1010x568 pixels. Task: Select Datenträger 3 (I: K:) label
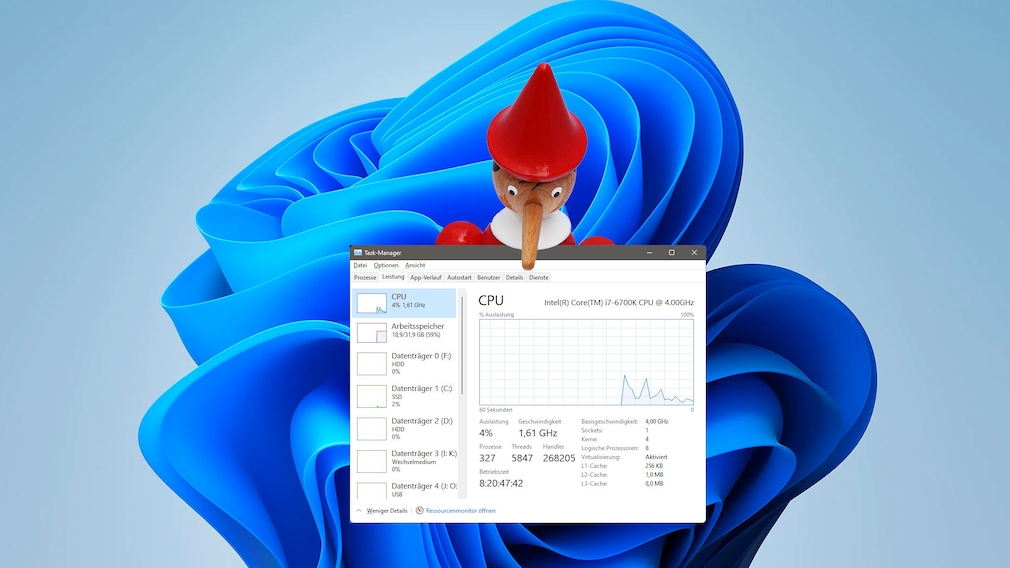point(424,453)
